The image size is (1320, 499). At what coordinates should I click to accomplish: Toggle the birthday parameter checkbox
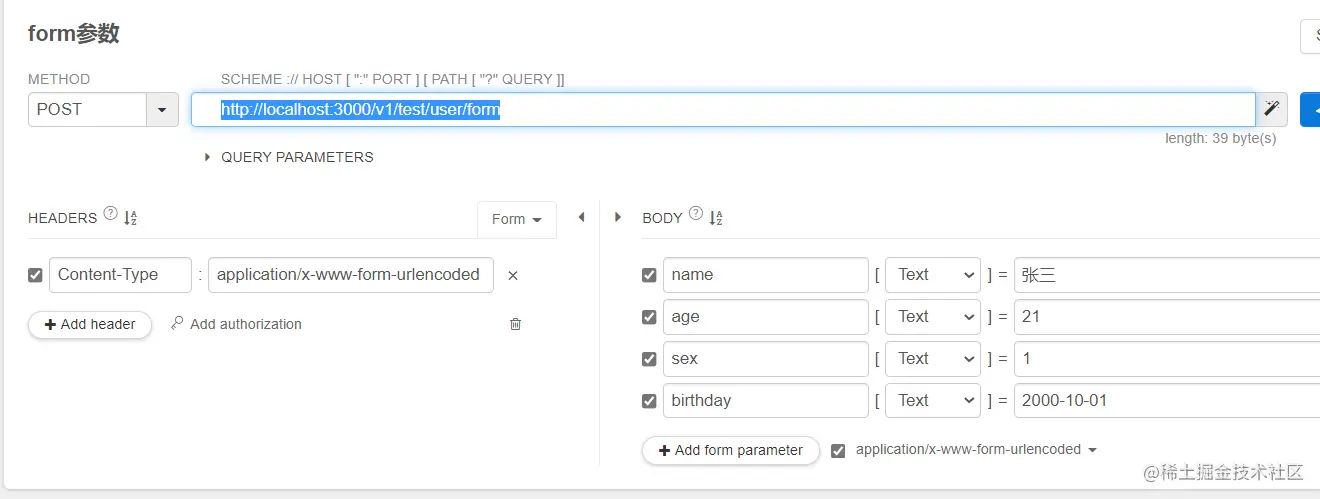tap(649, 401)
